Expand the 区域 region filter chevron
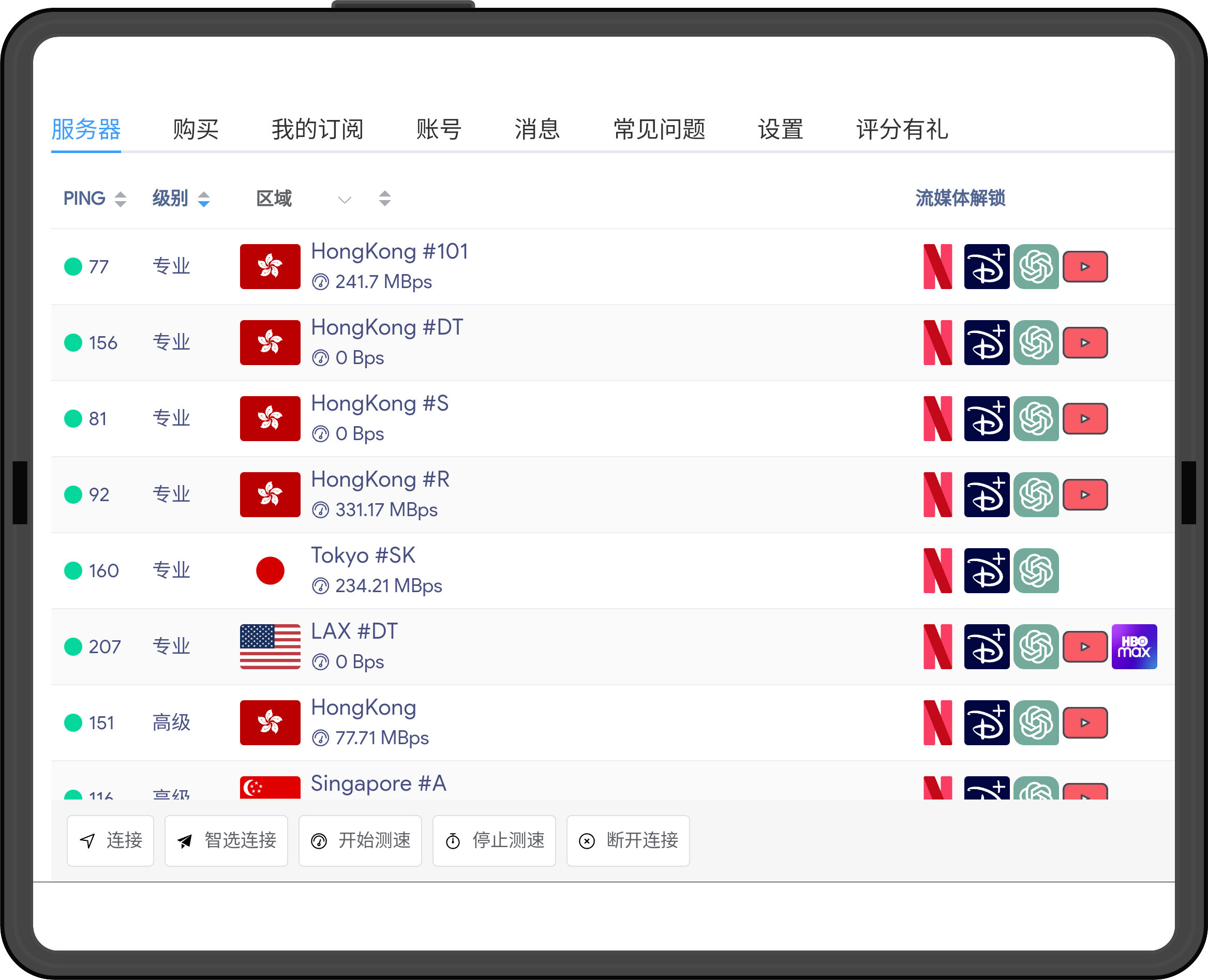The image size is (1208, 980). 345,200
